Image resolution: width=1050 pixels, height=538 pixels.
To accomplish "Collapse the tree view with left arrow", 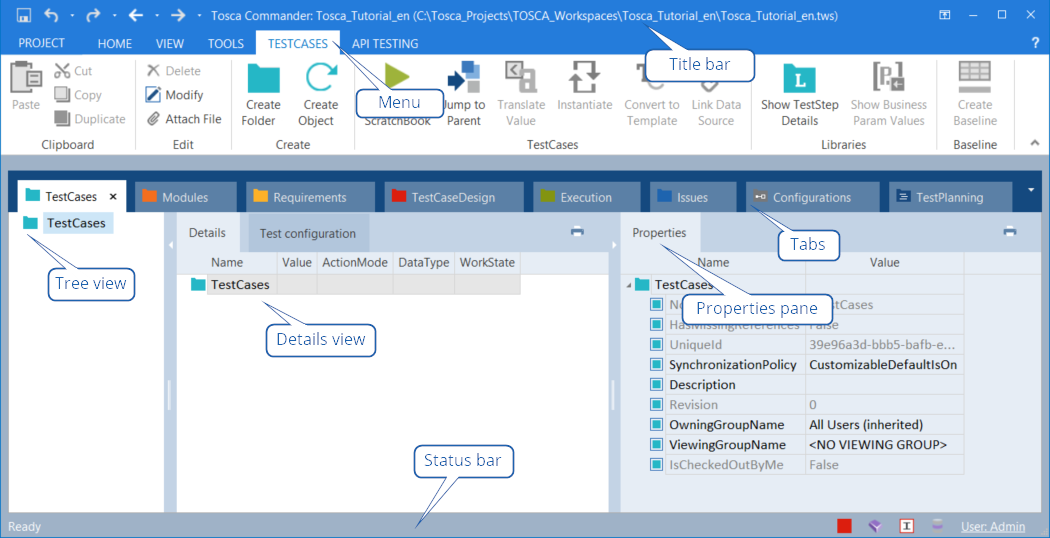I will 171,245.
